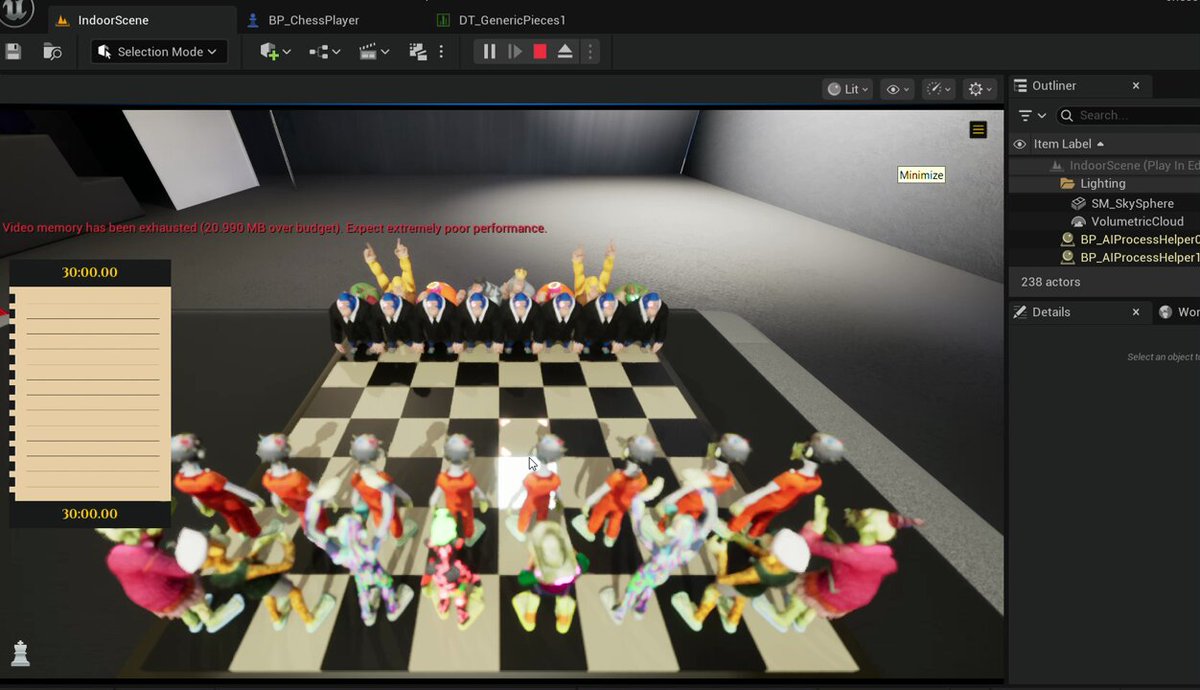Open the Selection Mode dropdown
This screenshot has width=1200, height=690.
click(159, 51)
